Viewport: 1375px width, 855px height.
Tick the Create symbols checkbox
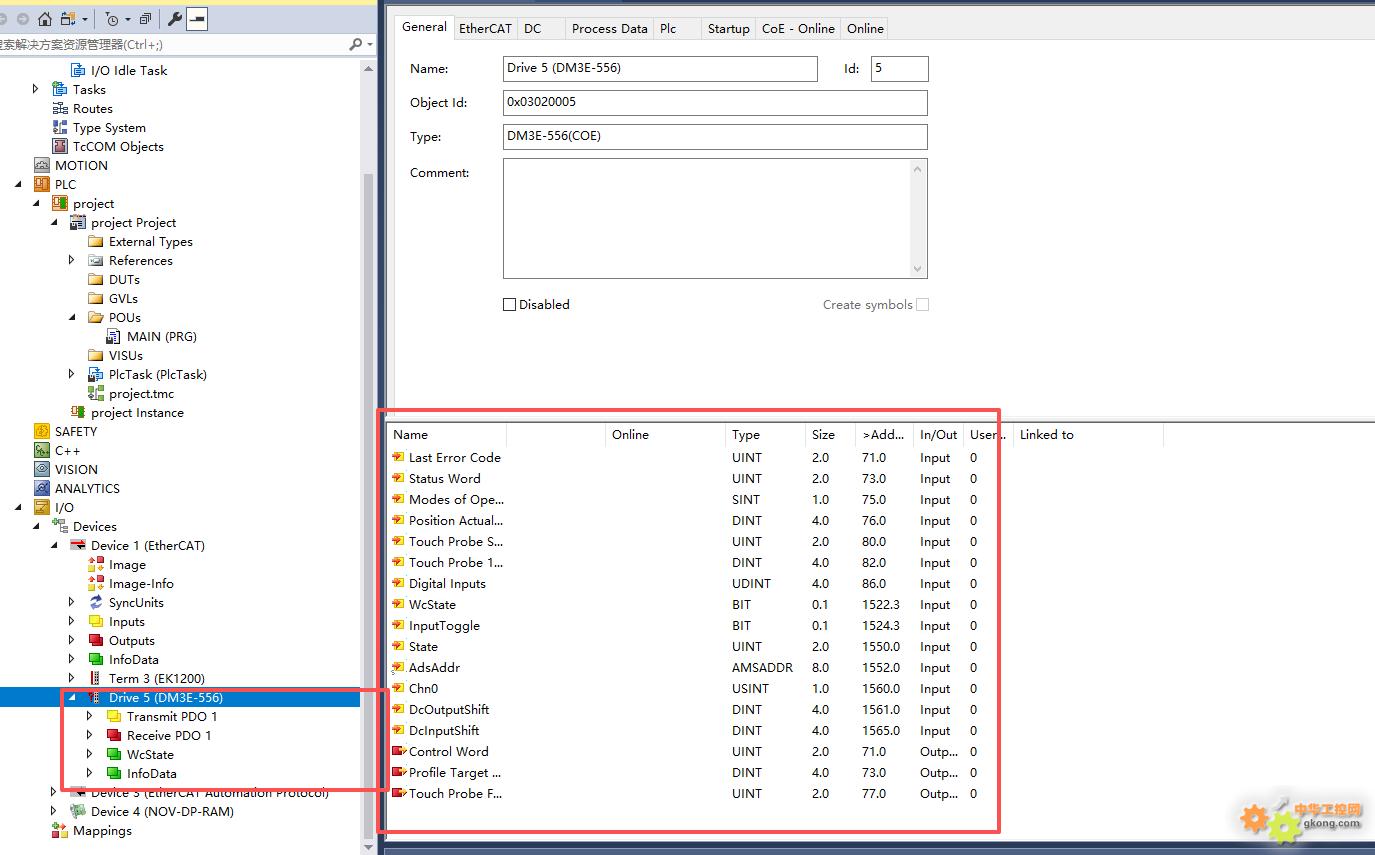click(x=922, y=305)
